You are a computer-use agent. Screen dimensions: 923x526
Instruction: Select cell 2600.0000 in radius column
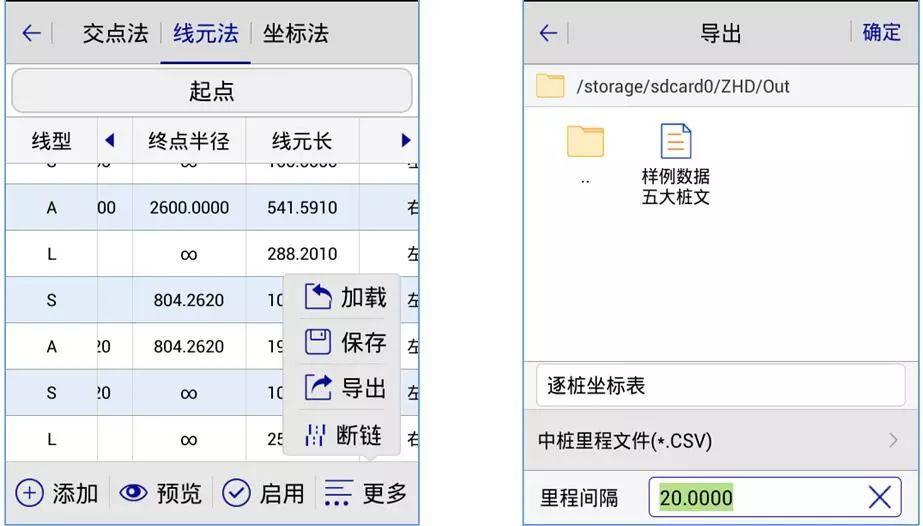[x=189, y=208]
